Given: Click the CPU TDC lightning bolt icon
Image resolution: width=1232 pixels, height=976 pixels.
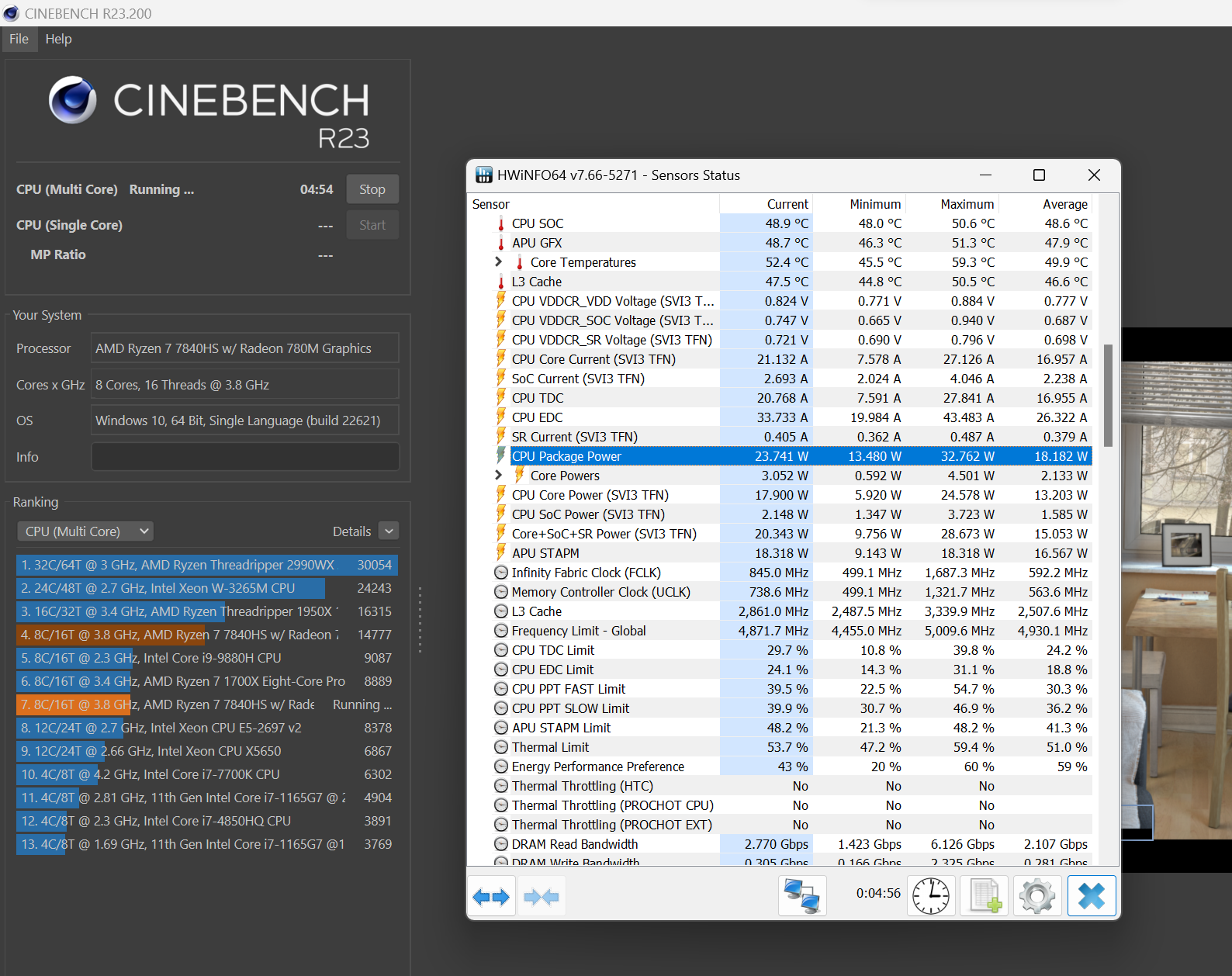Looking at the screenshot, I should 501,398.
